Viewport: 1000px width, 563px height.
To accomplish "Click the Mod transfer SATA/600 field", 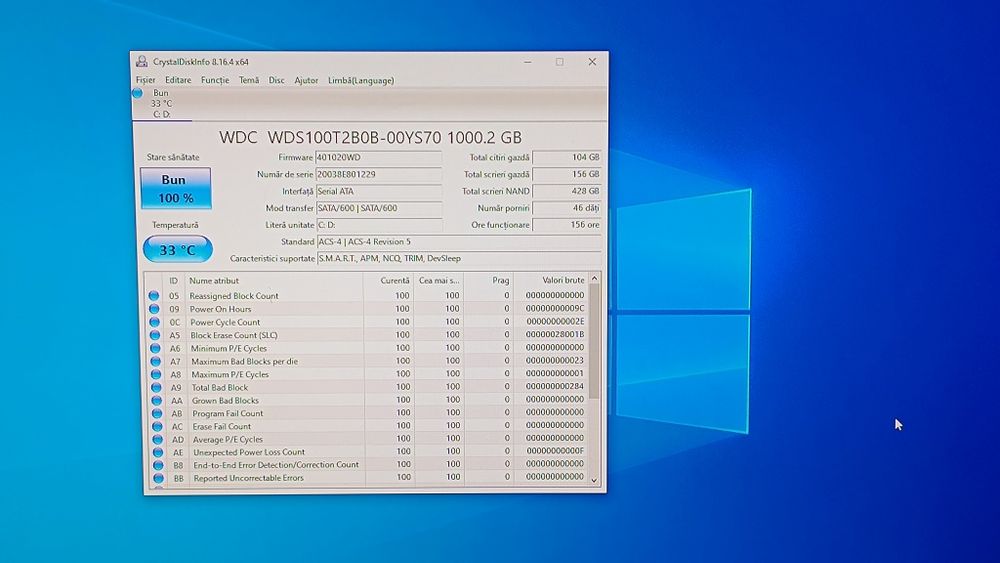I will pyautogui.click(x=379, y=208).
